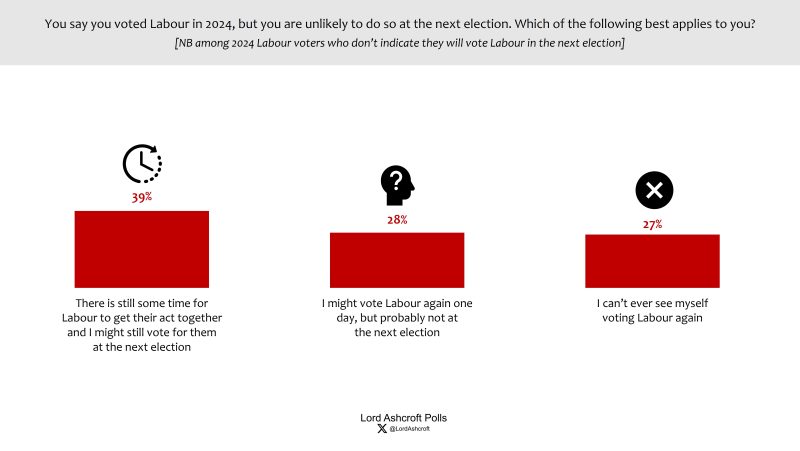Screen dimensions: 800x451
Task: Click the X logo beside @LordAshcroft
Action: click(x=382, y=429)
